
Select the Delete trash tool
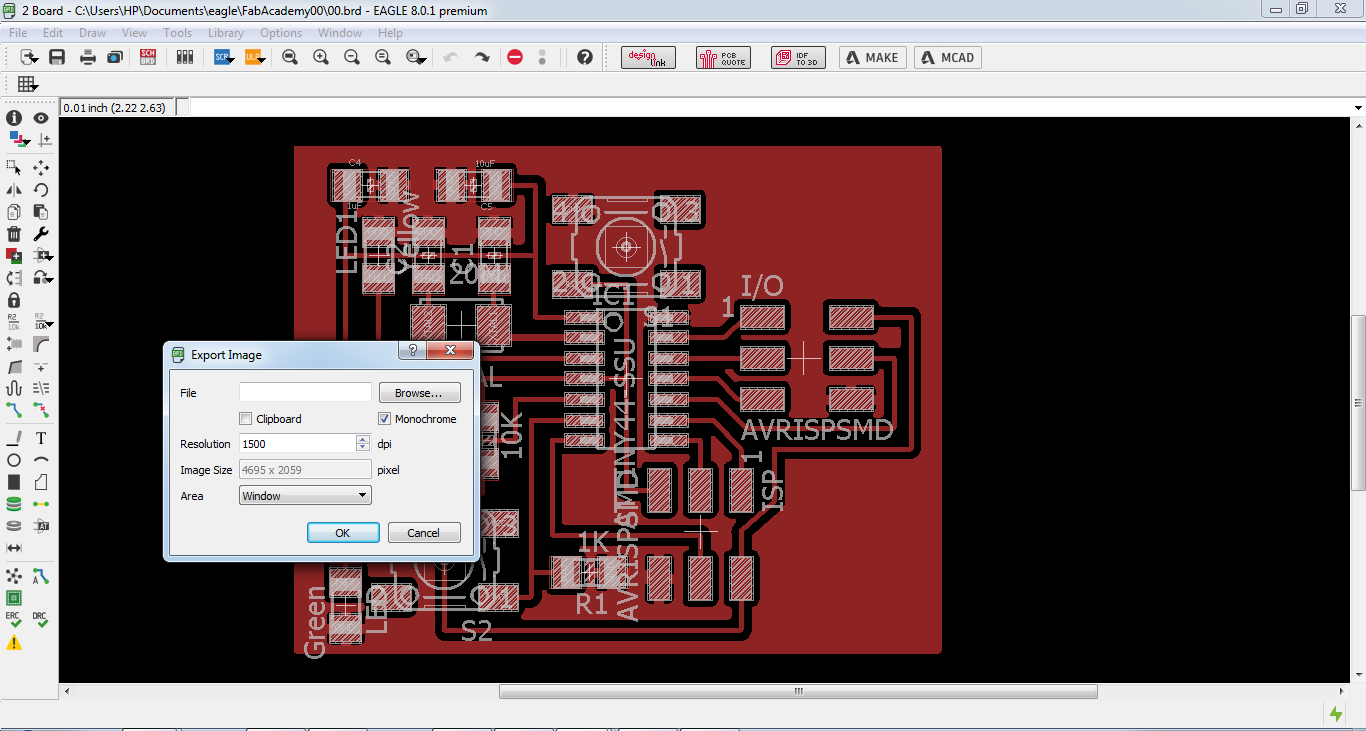tap(14, 233)
